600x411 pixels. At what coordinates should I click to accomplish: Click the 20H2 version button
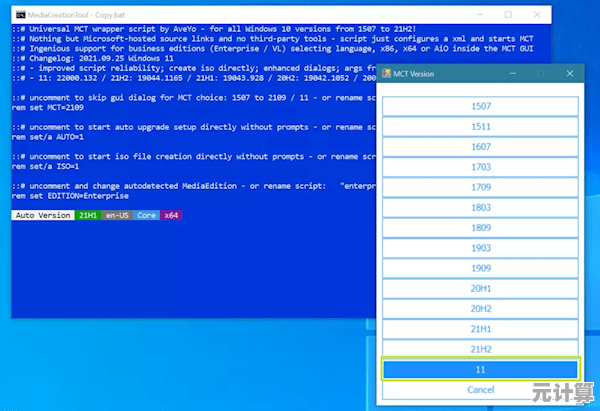tap(480, 308)
